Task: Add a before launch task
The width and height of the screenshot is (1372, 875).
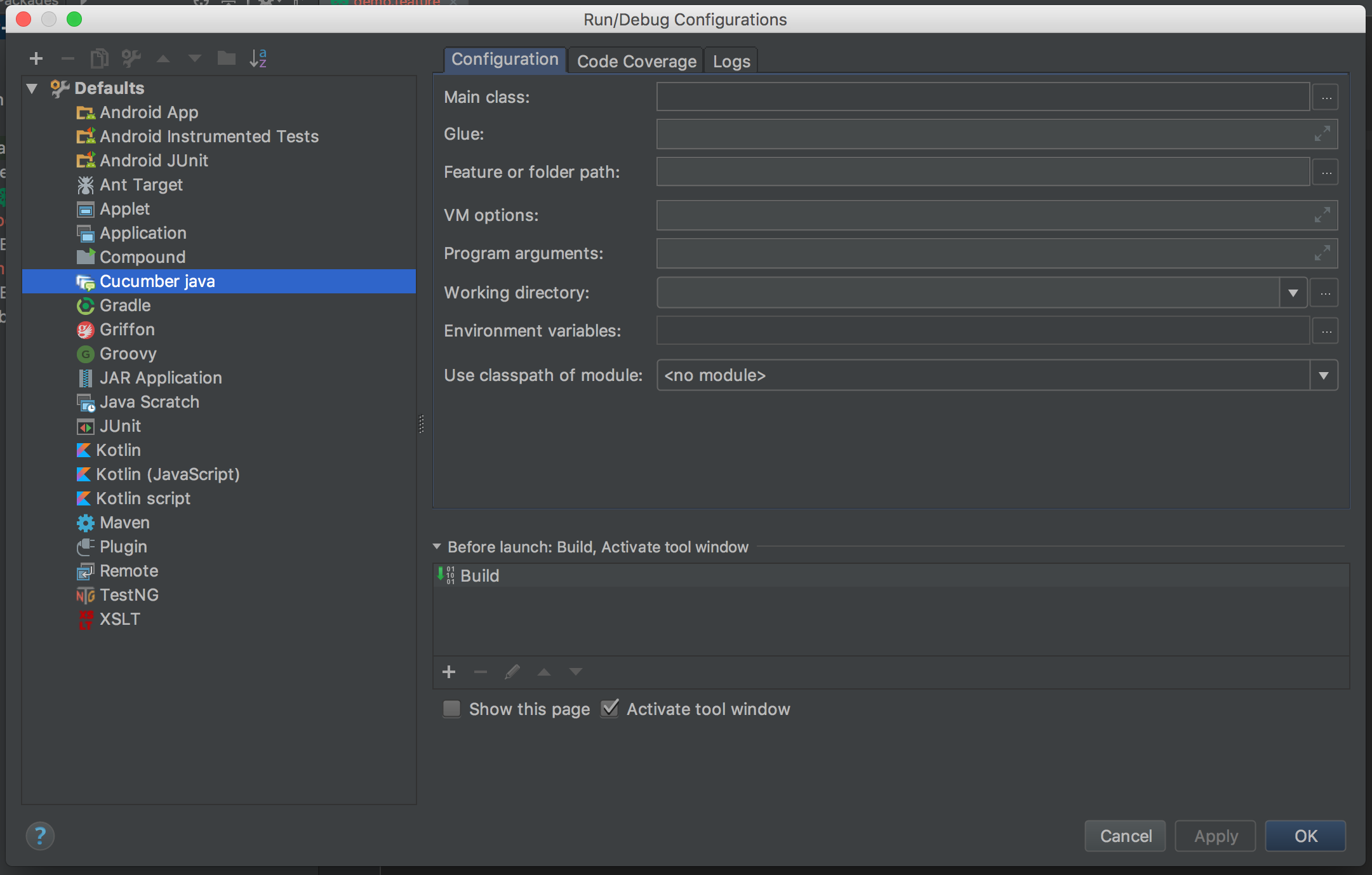Action: (x=449, y=672)
